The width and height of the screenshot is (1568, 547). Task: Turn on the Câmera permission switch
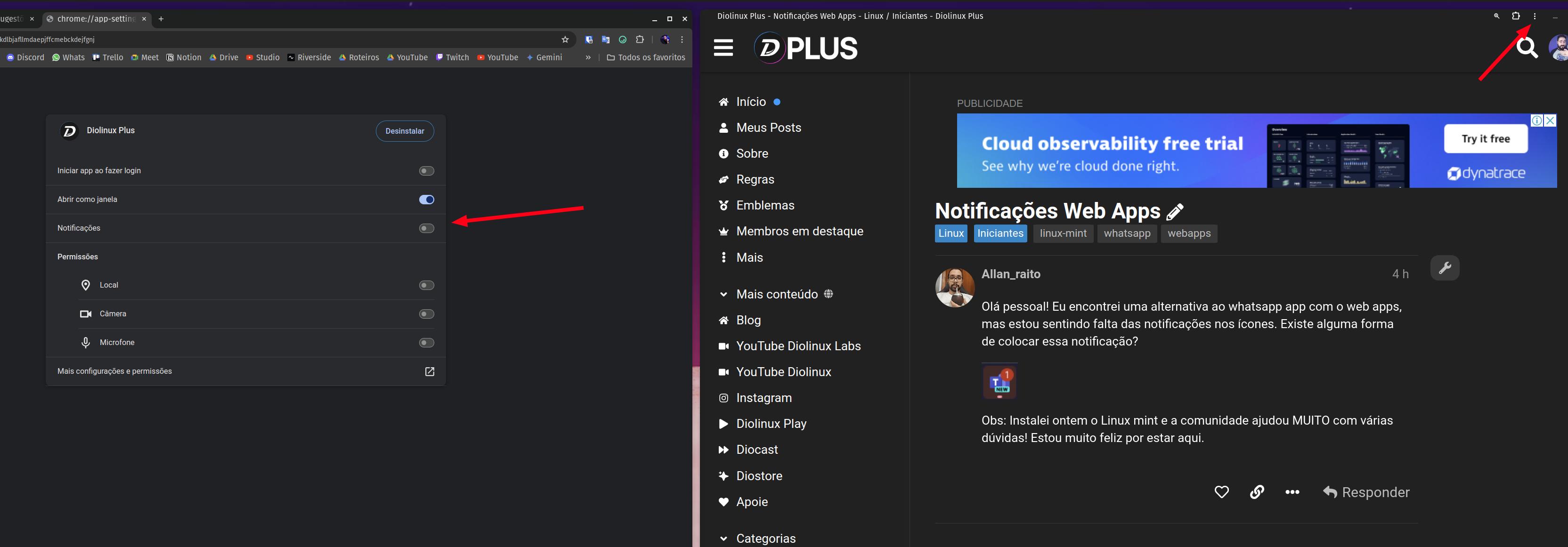427,314
